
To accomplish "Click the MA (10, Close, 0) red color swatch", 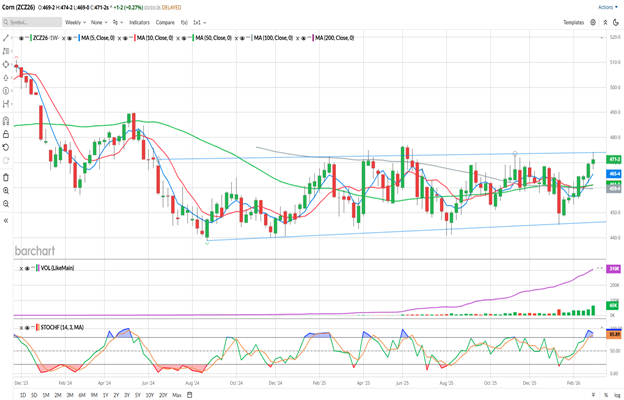I will (x=135, y=38).
